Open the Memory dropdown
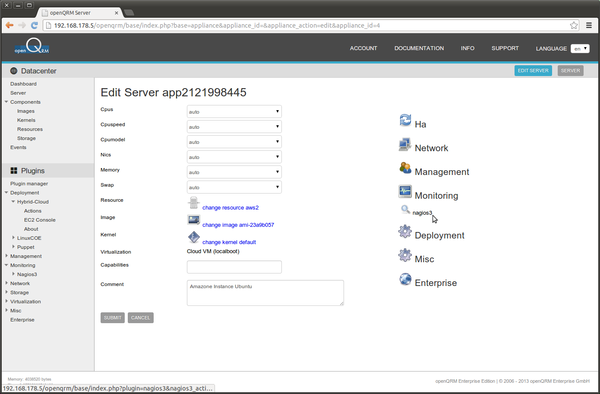600x394 pixels. [x=234, y=172]
